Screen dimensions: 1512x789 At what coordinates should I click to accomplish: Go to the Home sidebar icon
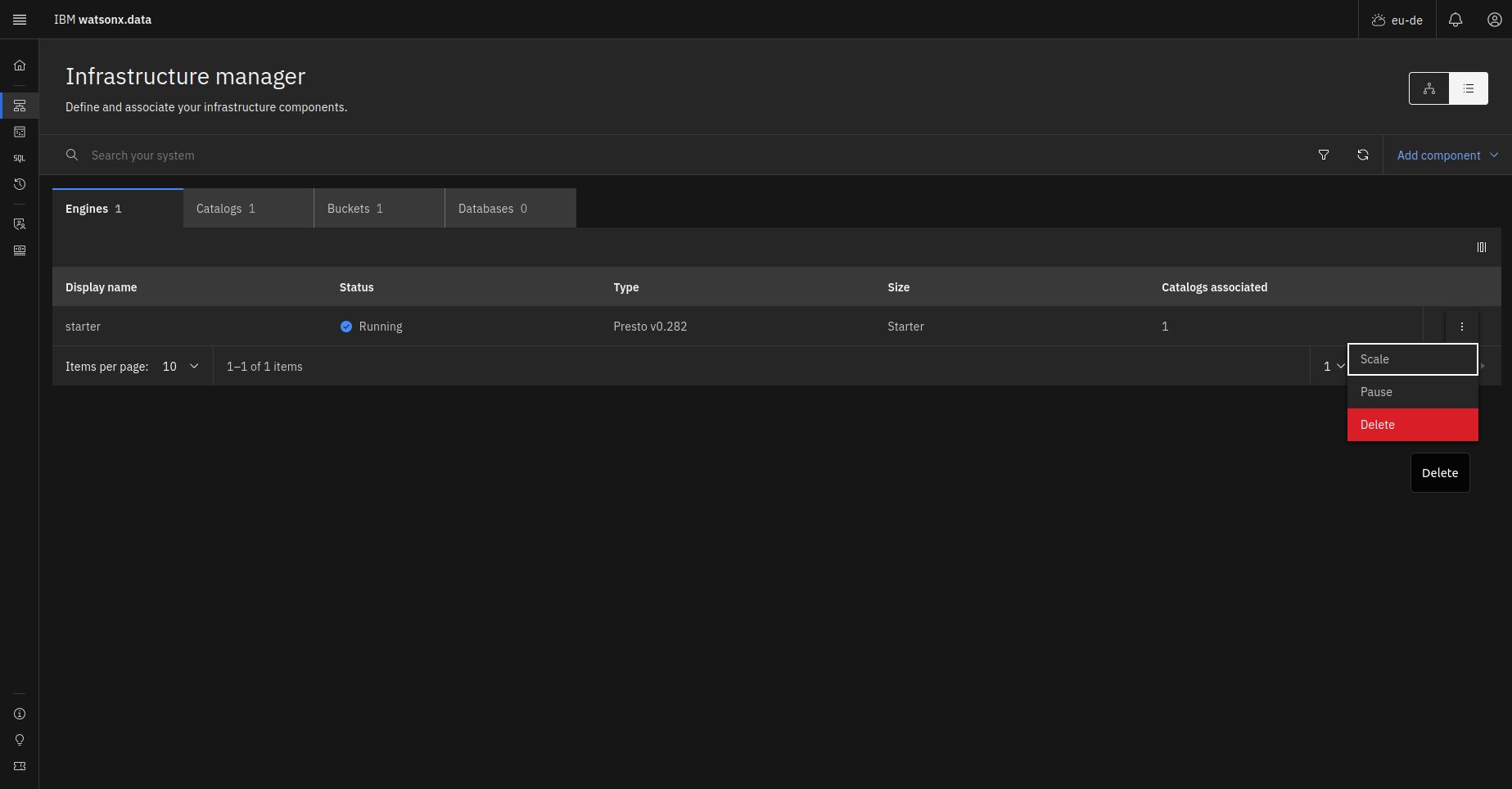(x=20, y=65)
